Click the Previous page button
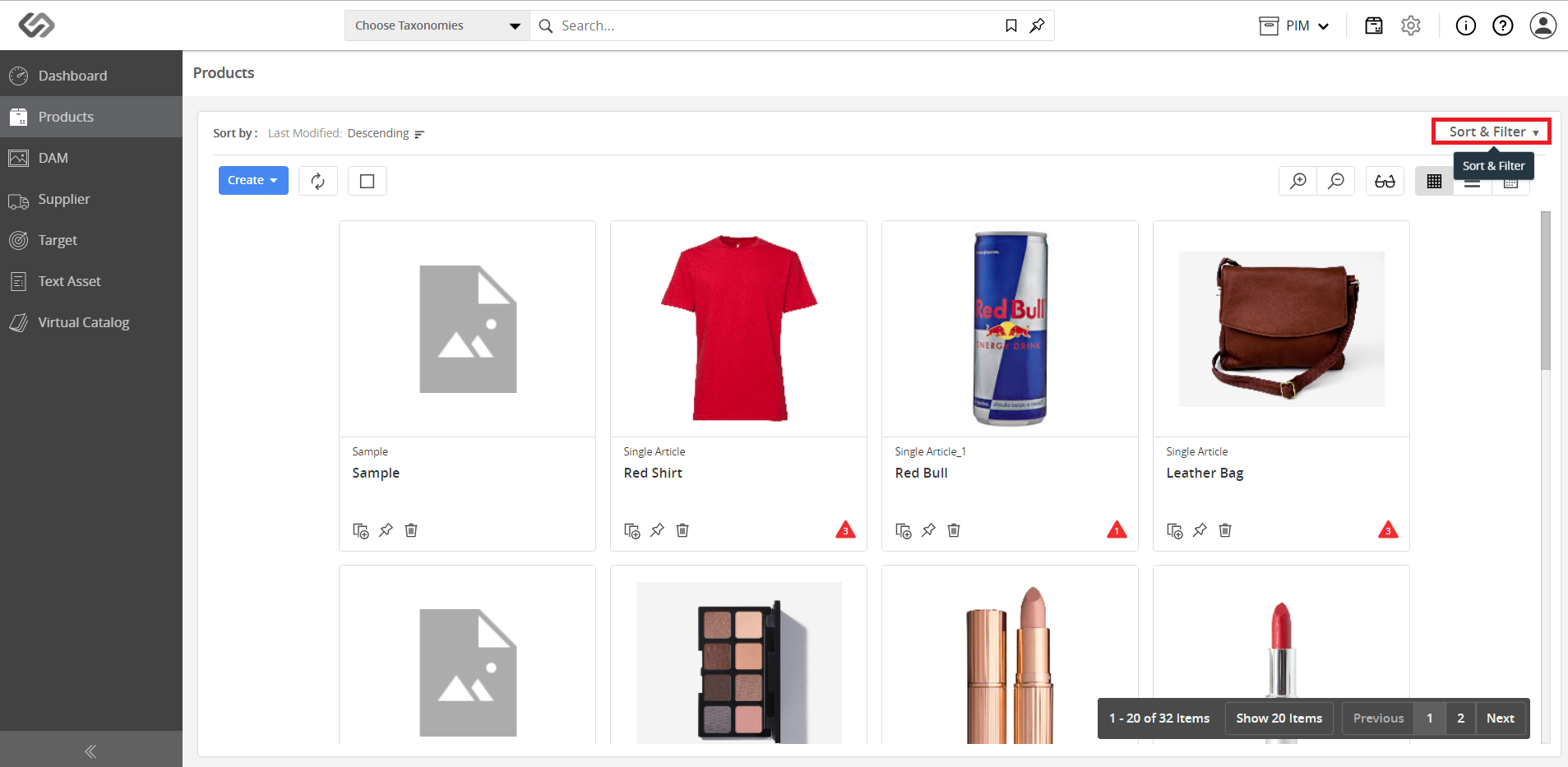 (1378, 718)
